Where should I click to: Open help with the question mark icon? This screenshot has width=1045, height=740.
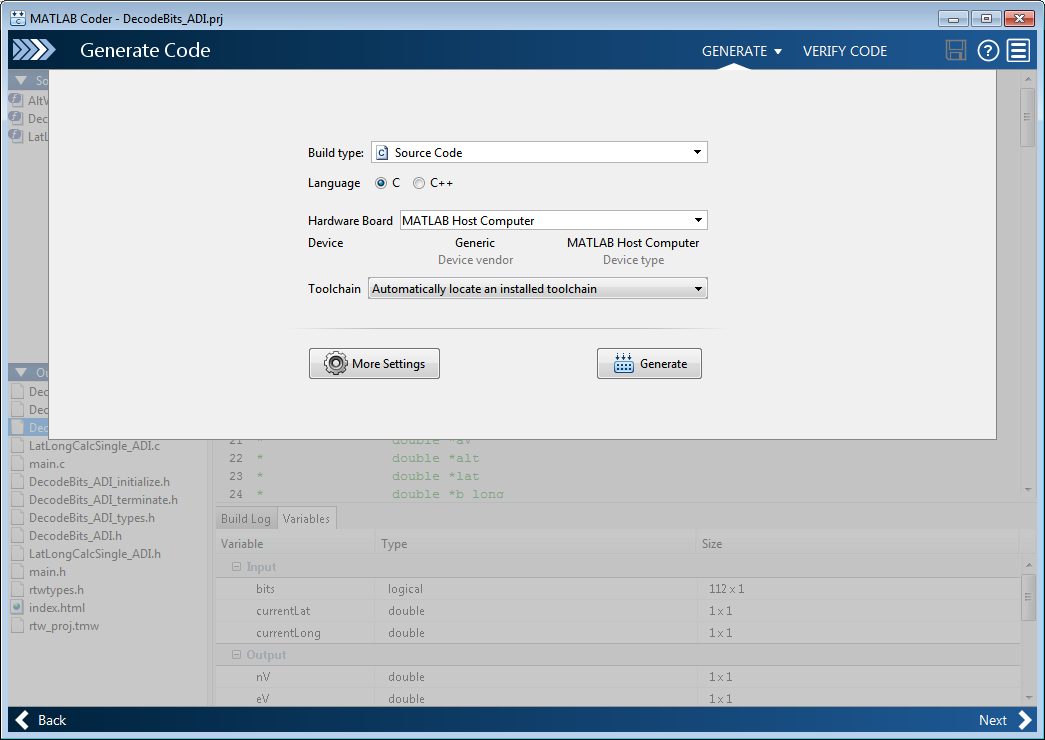988,51
